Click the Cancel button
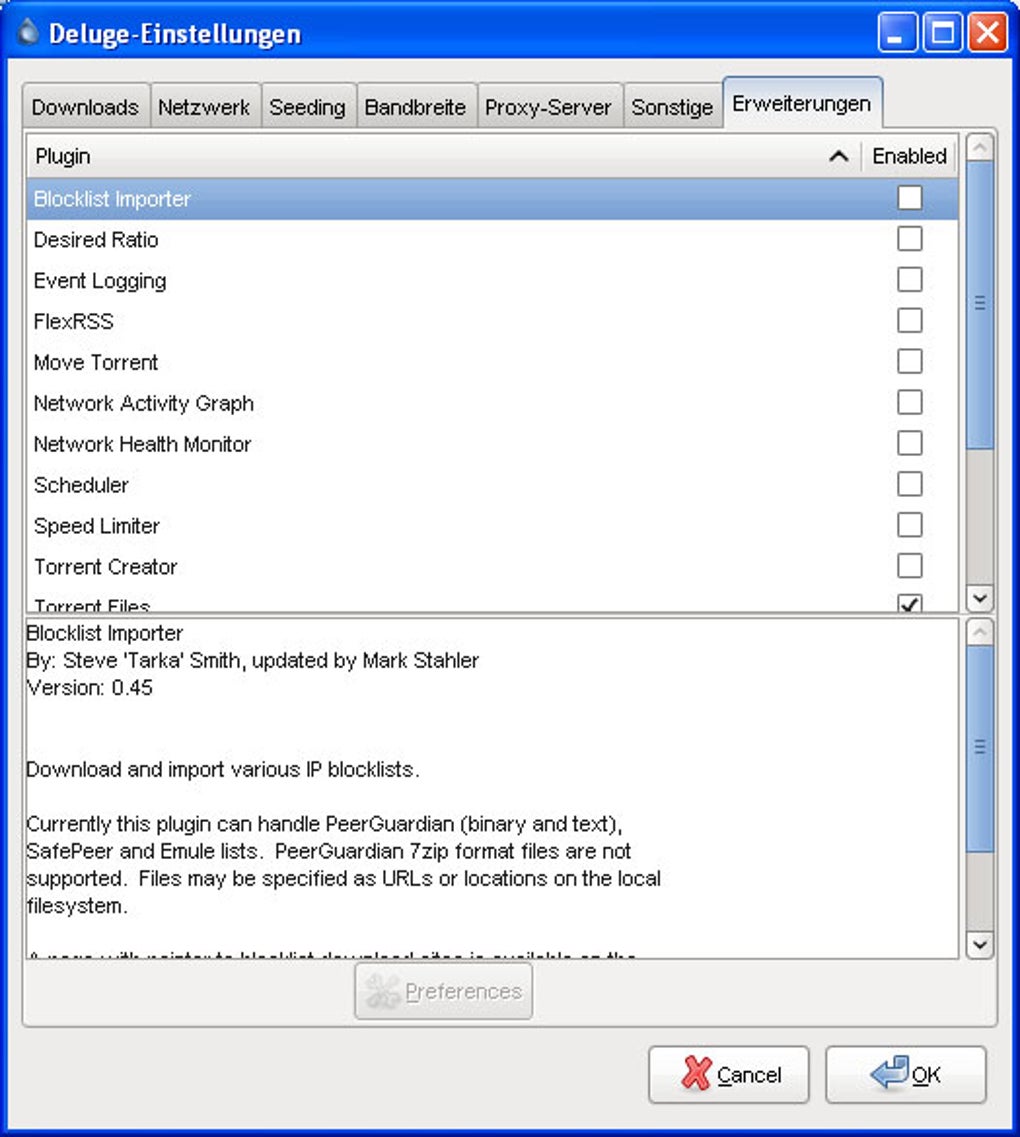1020x1137 pixels. click(729, 1075)
